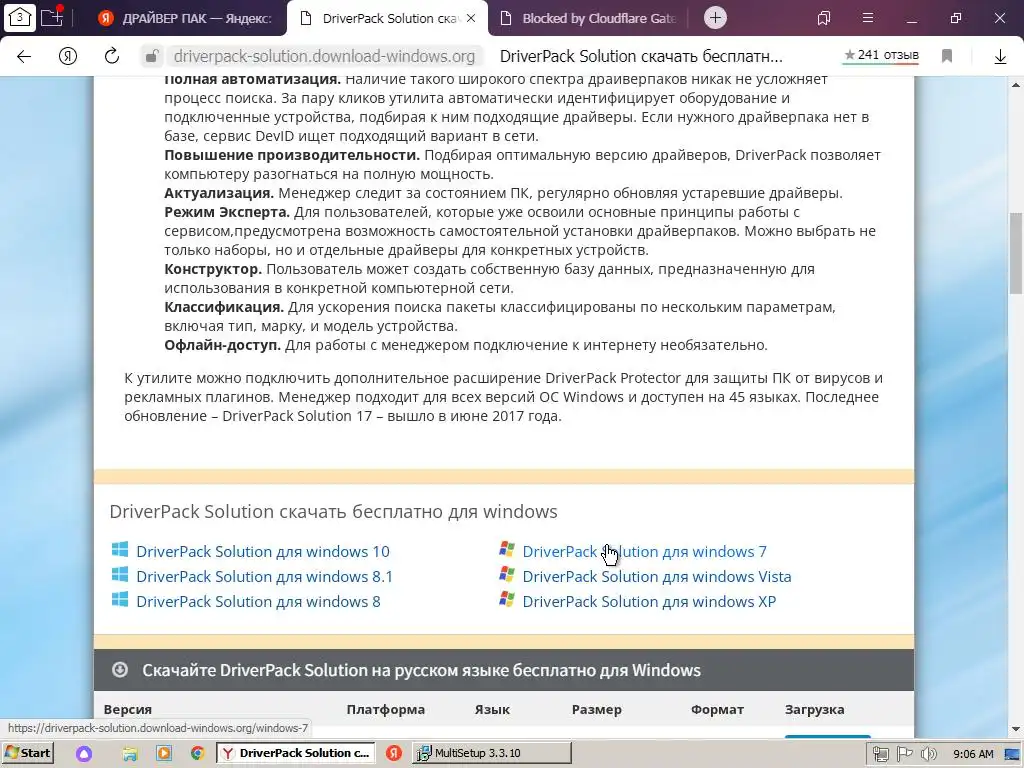This screenshot has height=768, width=1024.
Task: Reload the page
Action: tap(112, 56)
